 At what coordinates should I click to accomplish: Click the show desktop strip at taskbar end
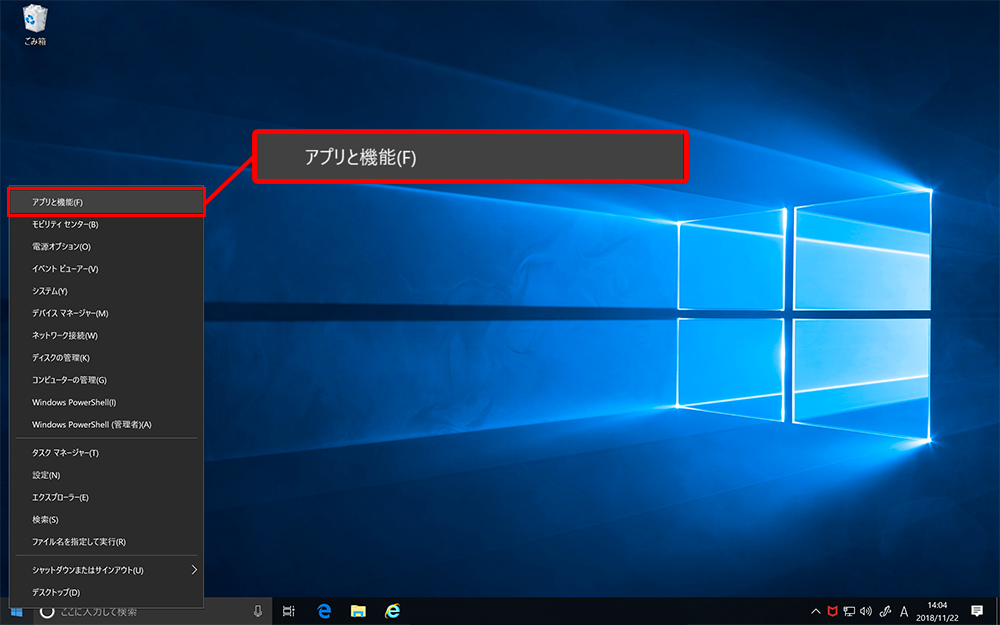coord(997,612)
